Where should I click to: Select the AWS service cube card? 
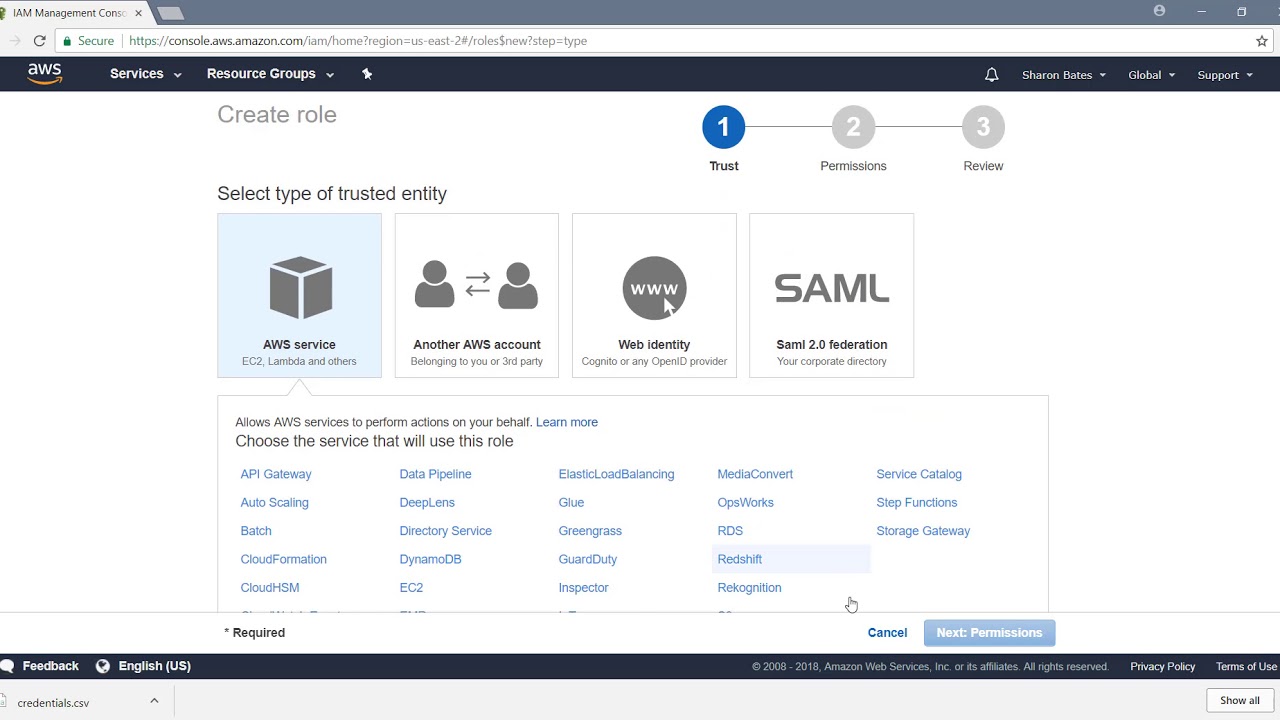point(299,295)
